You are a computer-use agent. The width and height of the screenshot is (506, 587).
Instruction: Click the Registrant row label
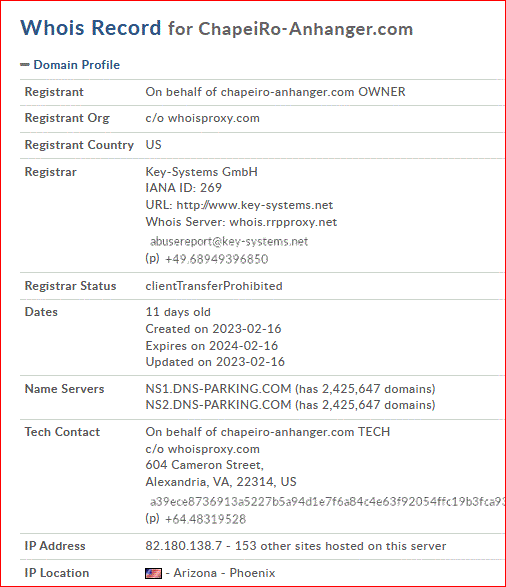point(54,92)
